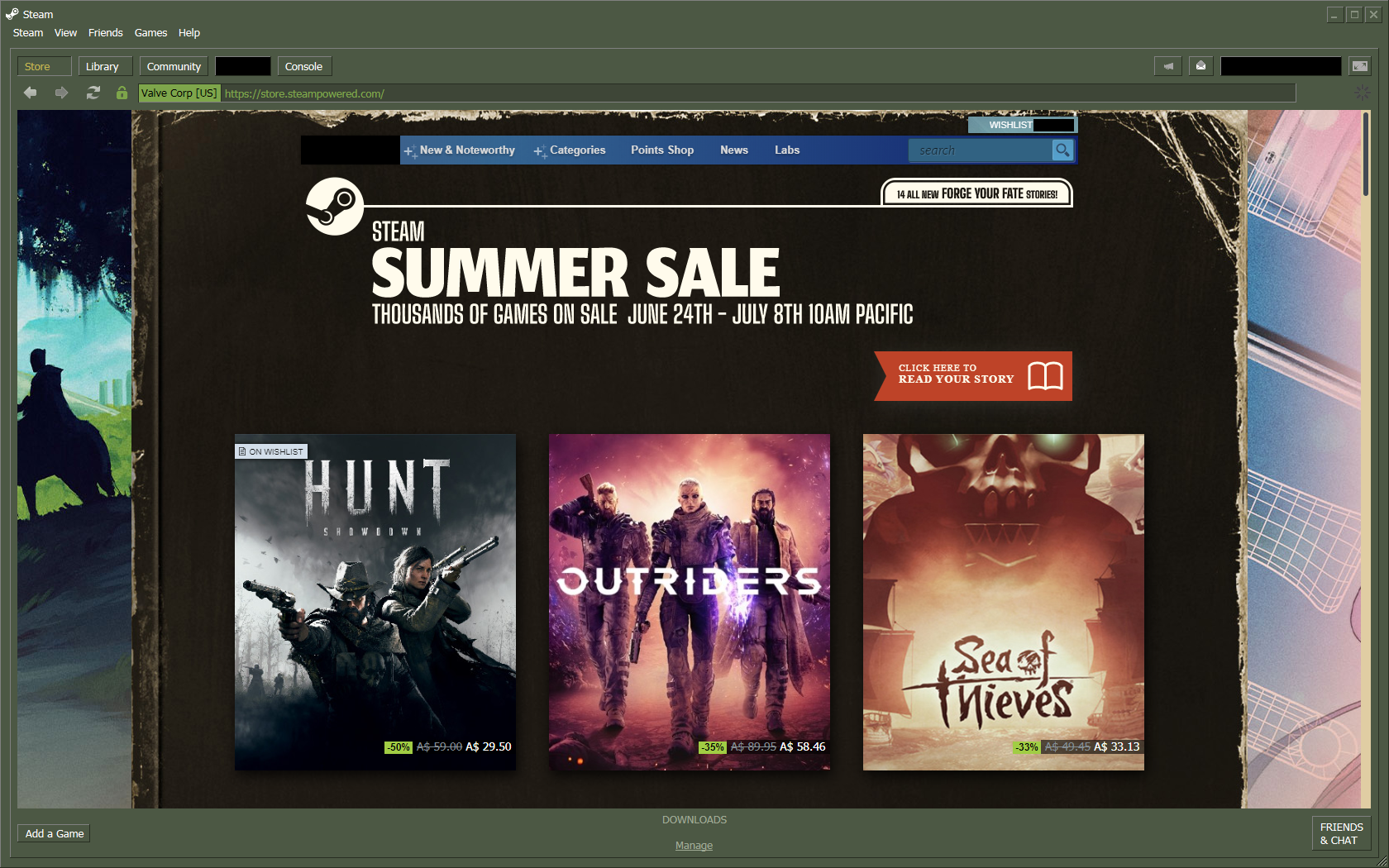Open the Steam menu

(28, 33)
